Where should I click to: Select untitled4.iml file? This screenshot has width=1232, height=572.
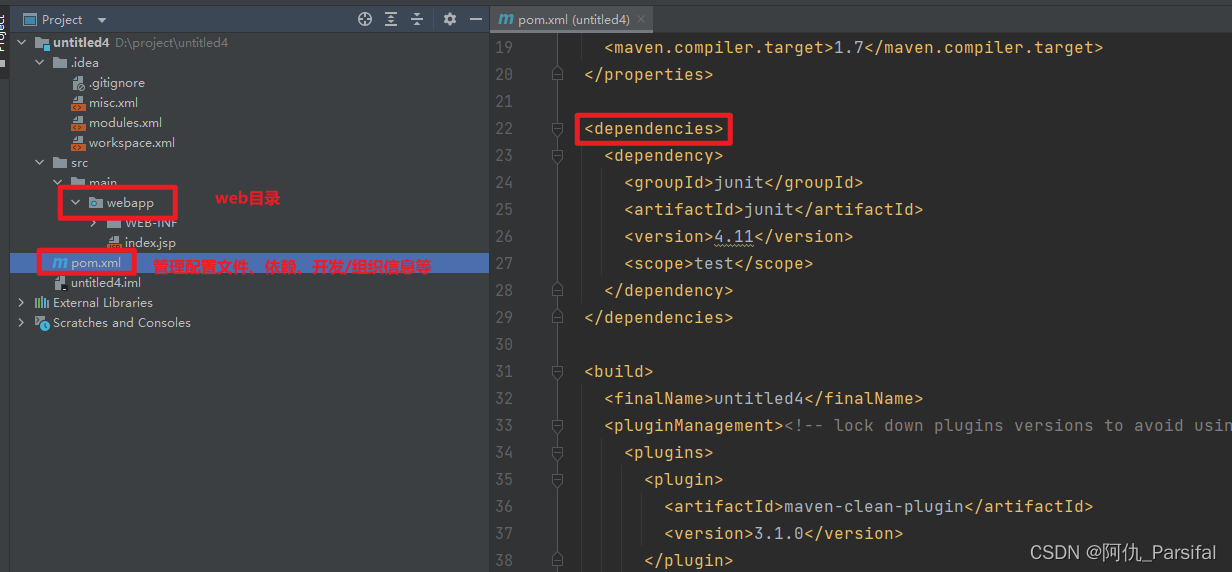105,283
